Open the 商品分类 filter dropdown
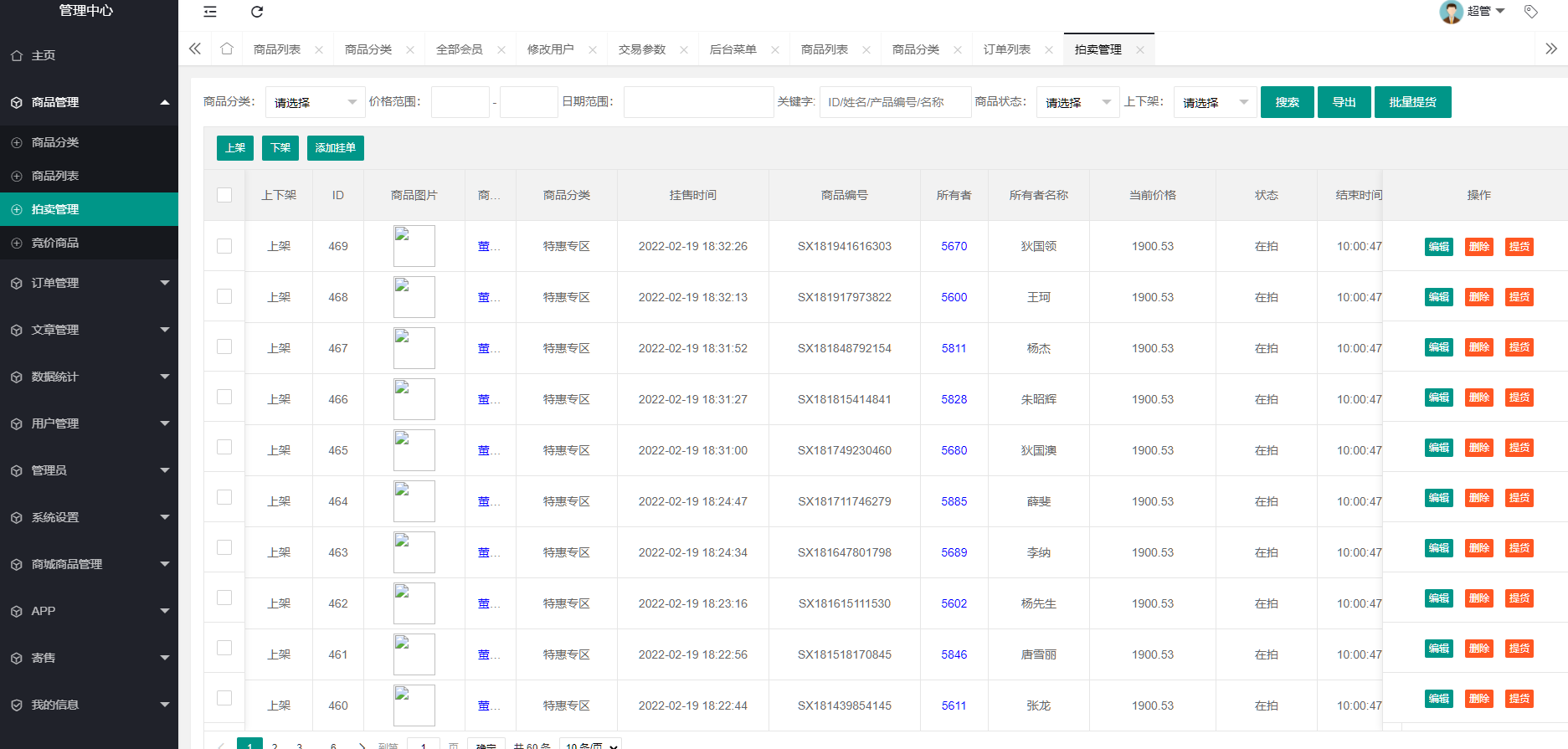The height and width of the screenshot is (749, 1568). [315, 102]
